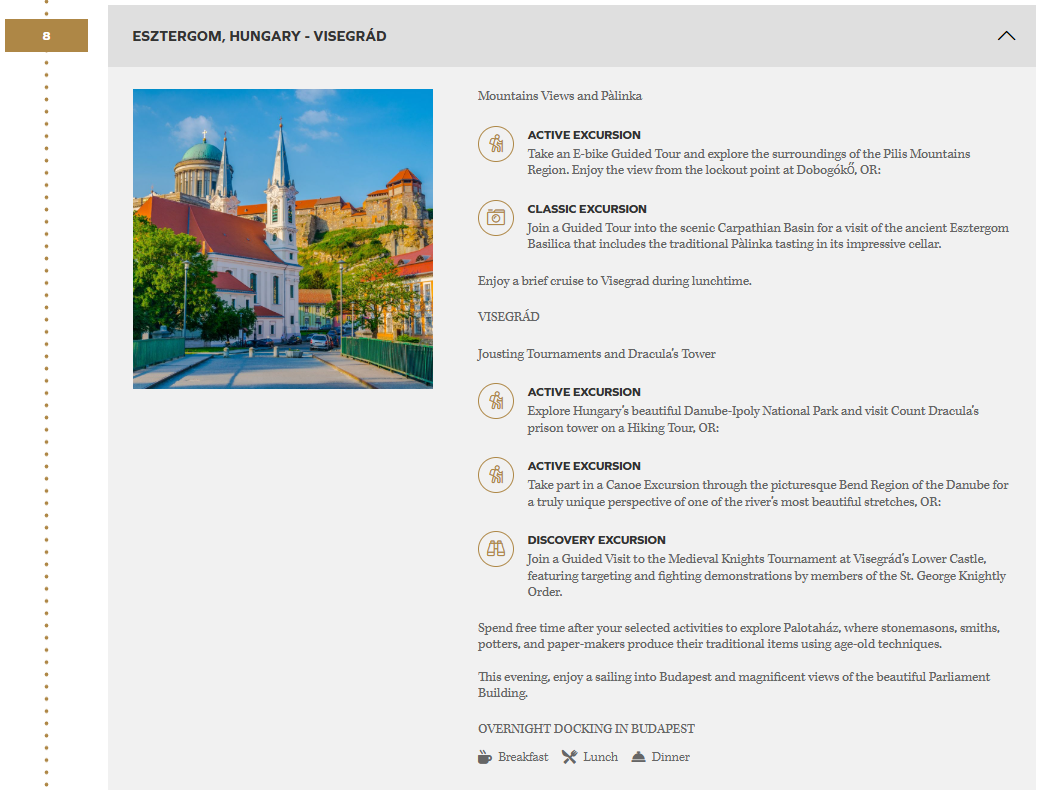This screenshot has height=794, width=1040.
Task: Click the camera icon for Classic Excursion
Action: (x=496, y=218)
